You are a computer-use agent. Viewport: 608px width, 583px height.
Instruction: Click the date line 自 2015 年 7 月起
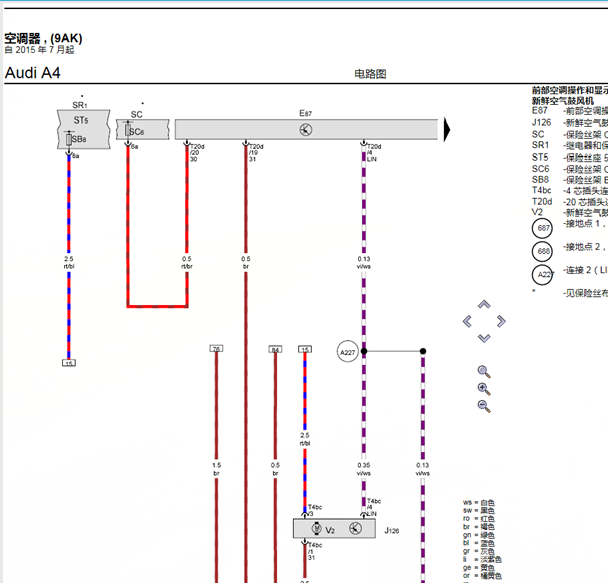[x=39, y=50]
